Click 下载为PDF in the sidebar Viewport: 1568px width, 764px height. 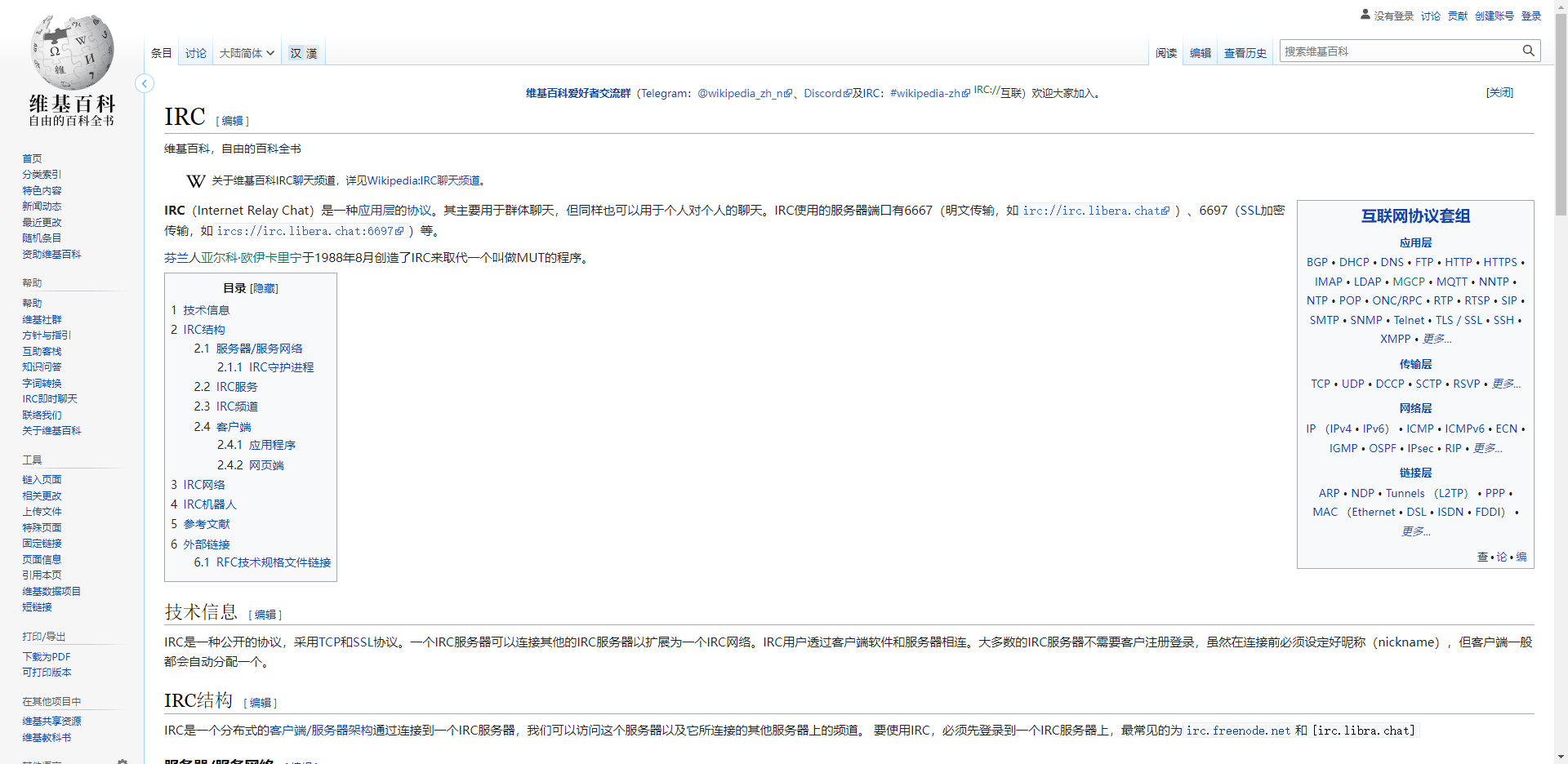point(47,656)
